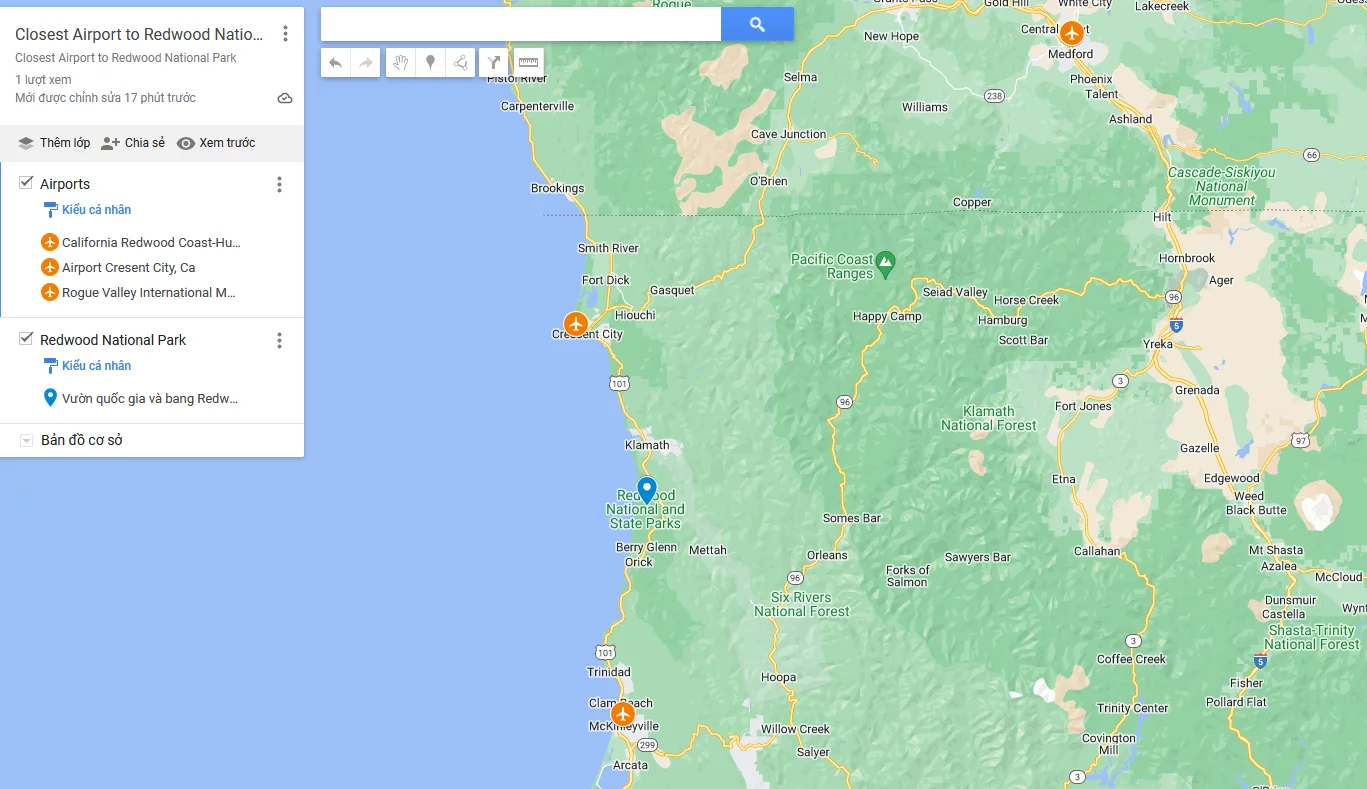Viewport: 1367px width, 789px height.
Task: Click the Yreka town label
Action: pyautogui.click(x=1158, y=344)
